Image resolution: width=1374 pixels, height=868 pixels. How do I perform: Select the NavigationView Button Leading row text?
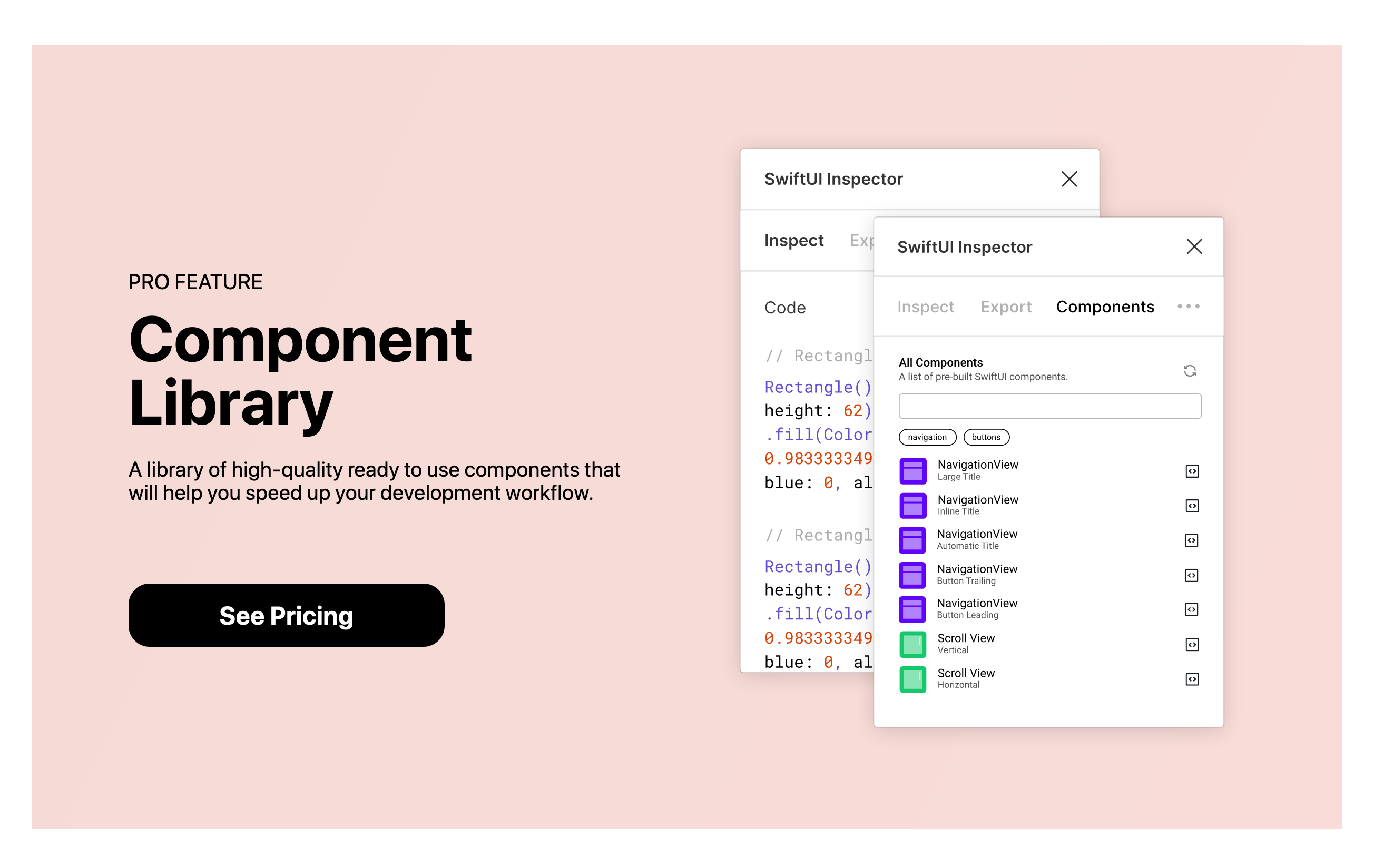point(977,608)
